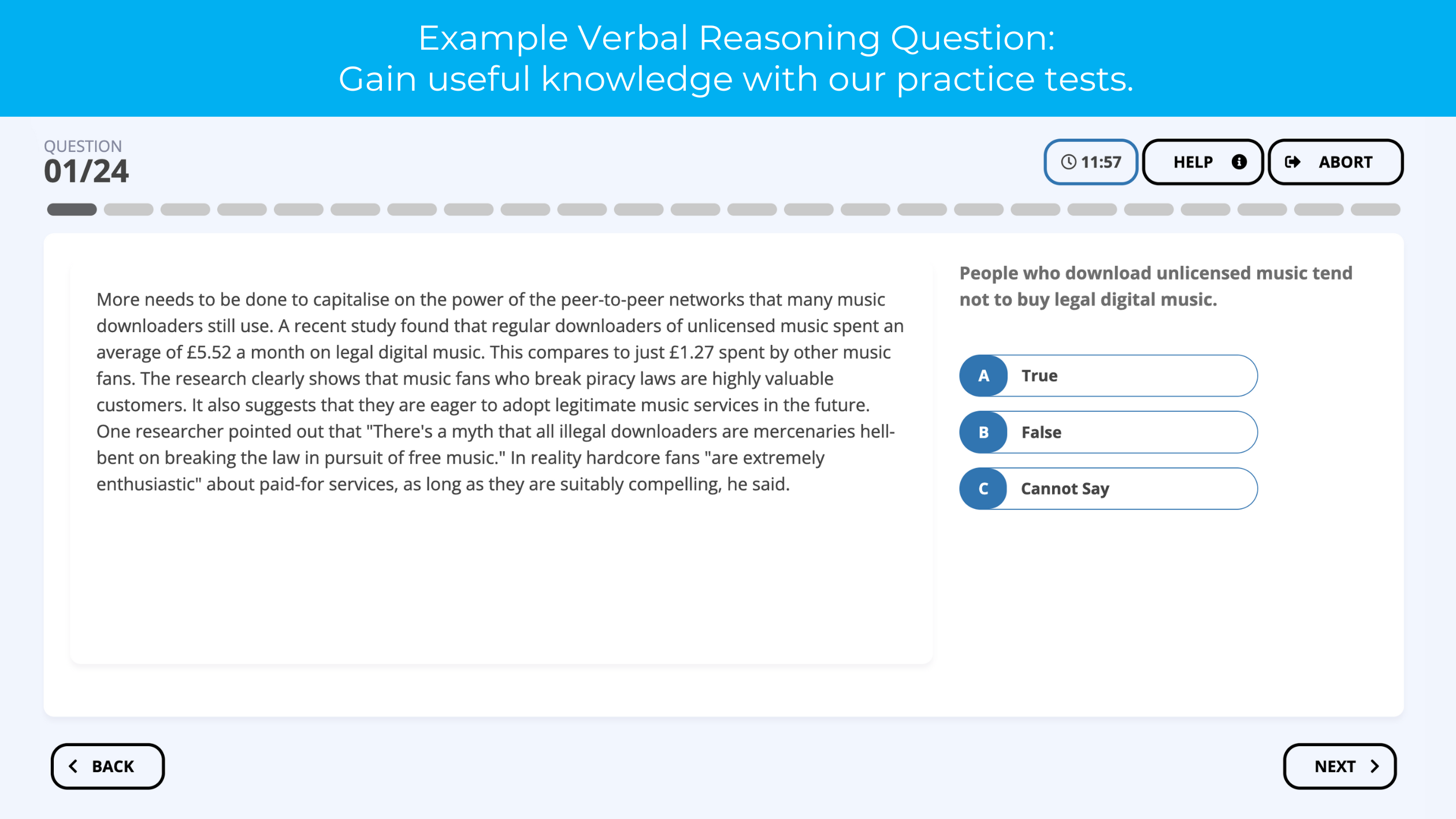Click the circular C answer indicator icon
This screenshot has height=819, width=1456.
(x=984, y=488)
